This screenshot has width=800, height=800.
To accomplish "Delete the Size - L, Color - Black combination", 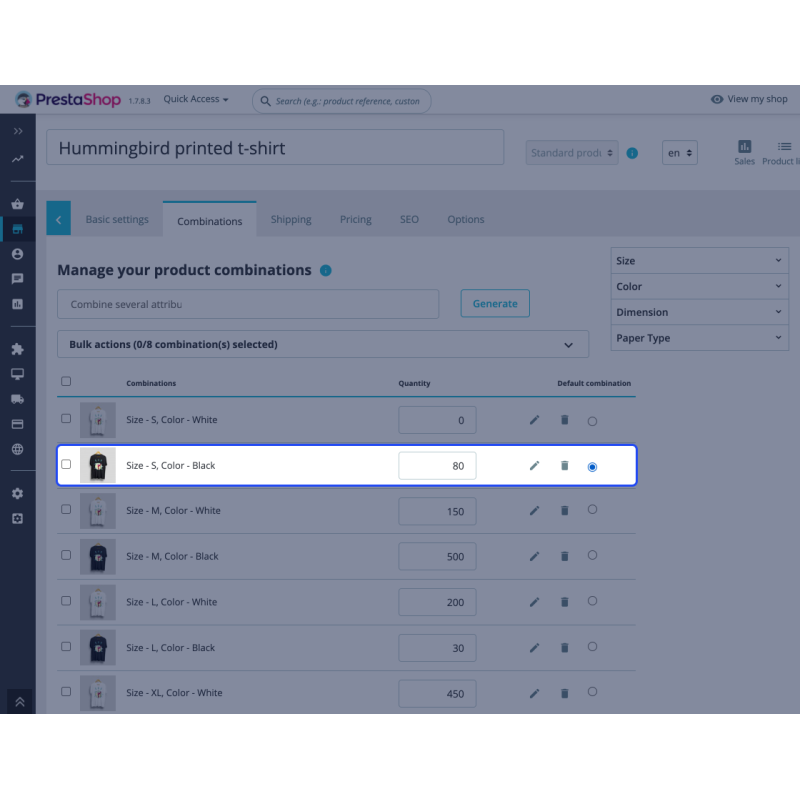I will pos(564,647).
